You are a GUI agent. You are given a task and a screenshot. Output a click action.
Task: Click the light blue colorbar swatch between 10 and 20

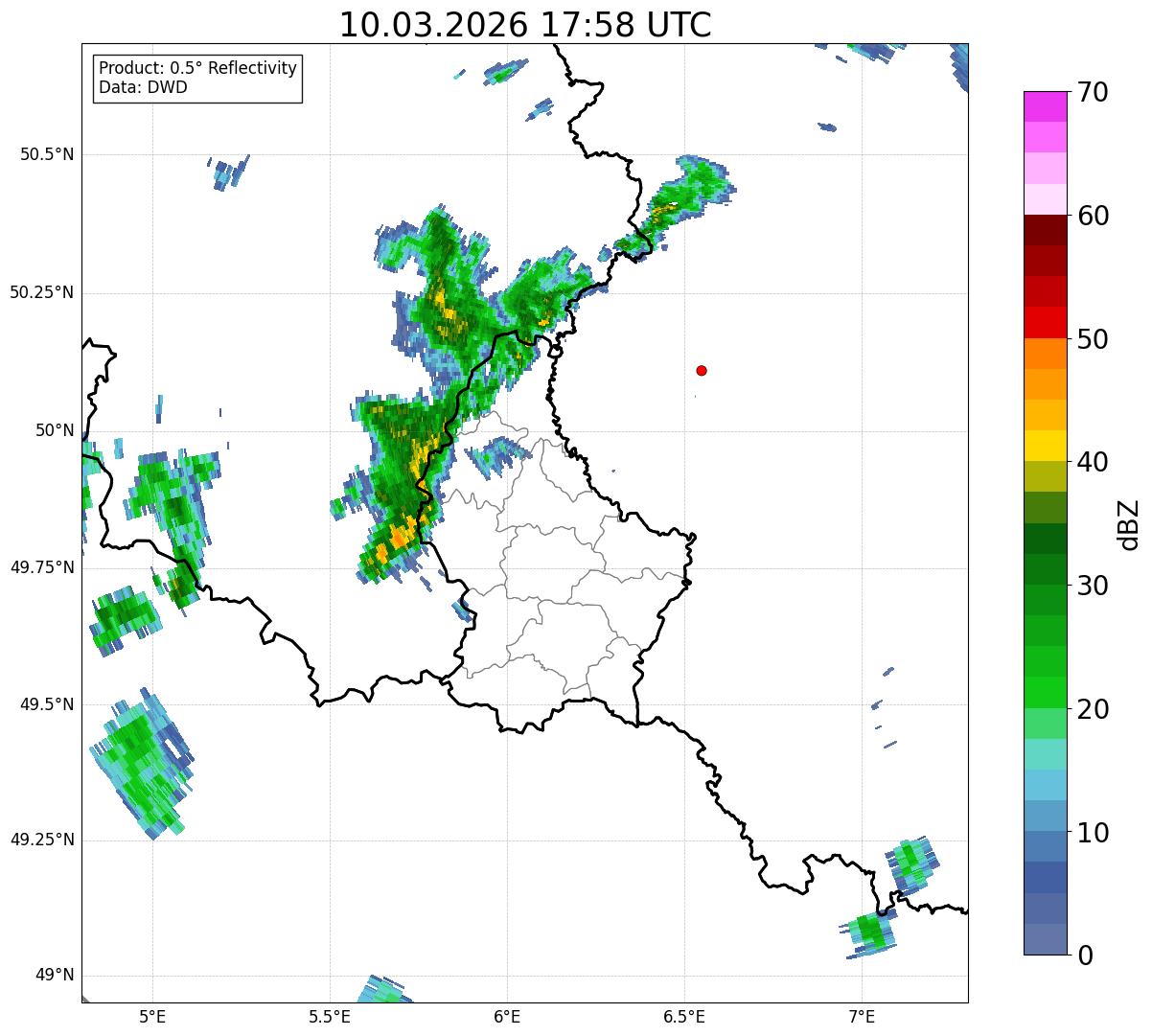point(1046,785)
